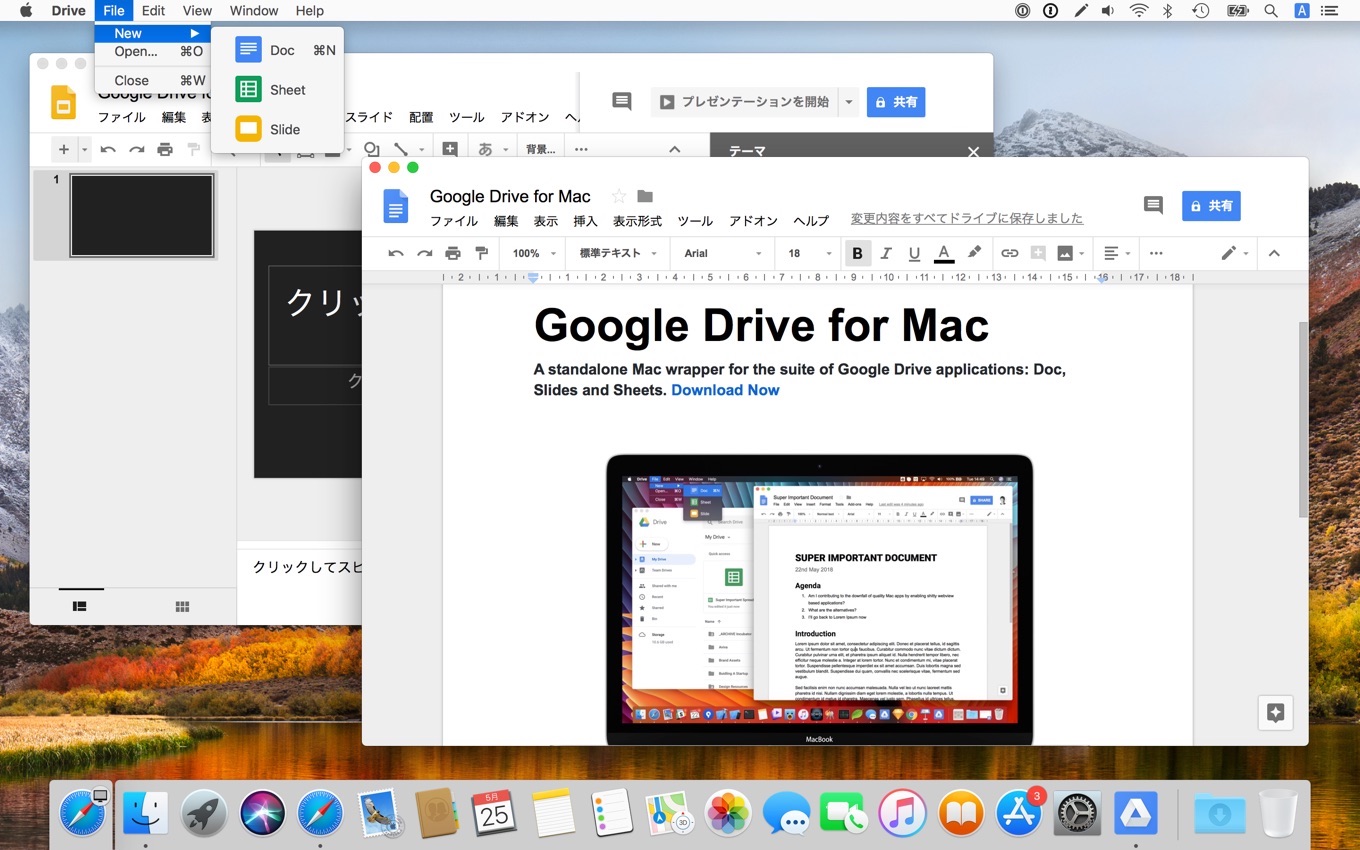The height and width of the screenshot is (850, 1360).
Task: Choose Slide from New submenu
Action: point(278,129)
